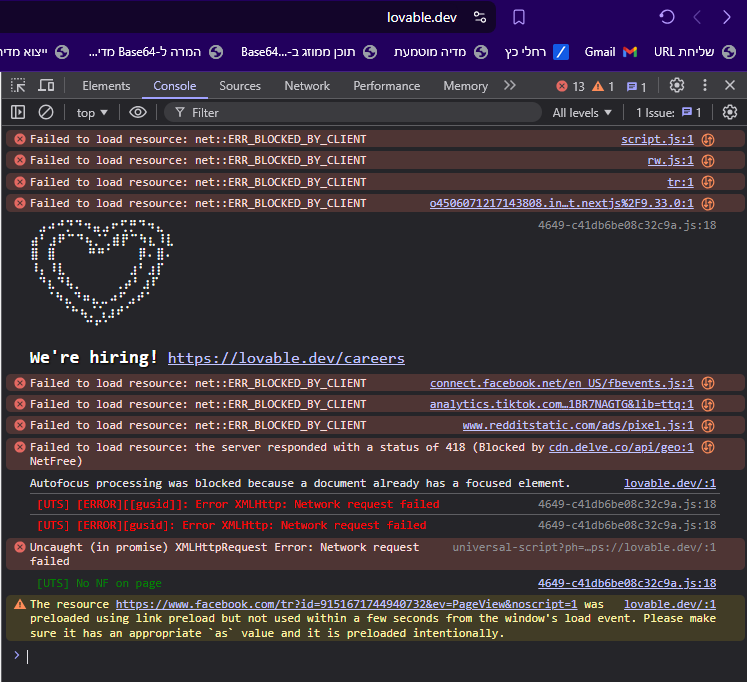
Task: Click the AI explain icon beside script.js:1
Action: coord(708,139)
